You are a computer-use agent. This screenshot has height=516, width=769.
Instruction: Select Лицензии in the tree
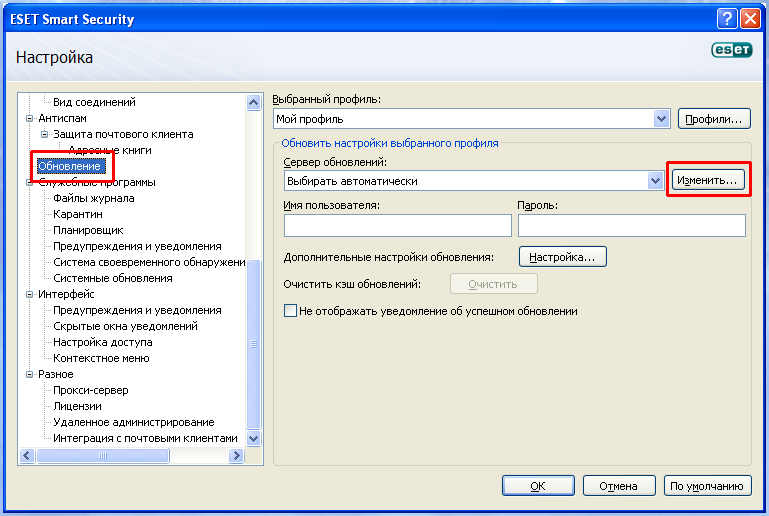click(x=77, y=406)
